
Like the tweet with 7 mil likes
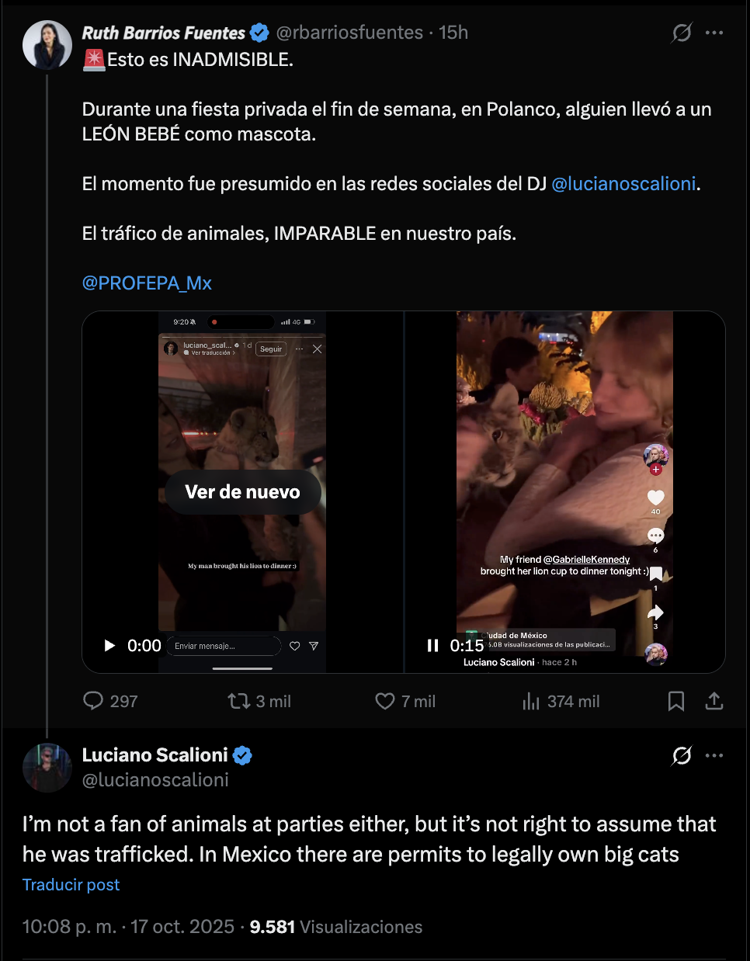(385, 701)
